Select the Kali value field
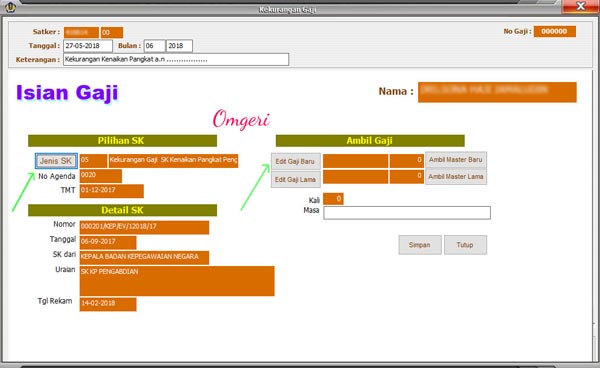 (333, 199)
